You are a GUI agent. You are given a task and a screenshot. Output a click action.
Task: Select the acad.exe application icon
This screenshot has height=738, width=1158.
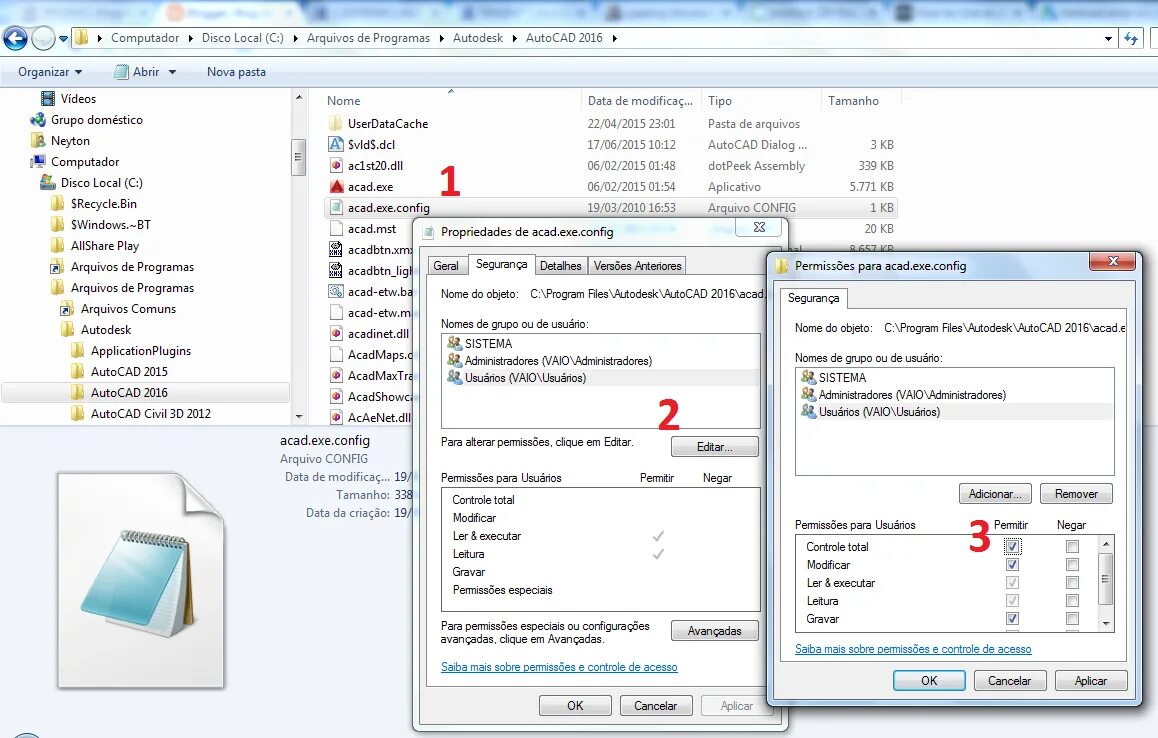pyautogui.click(x=335, y=187)
